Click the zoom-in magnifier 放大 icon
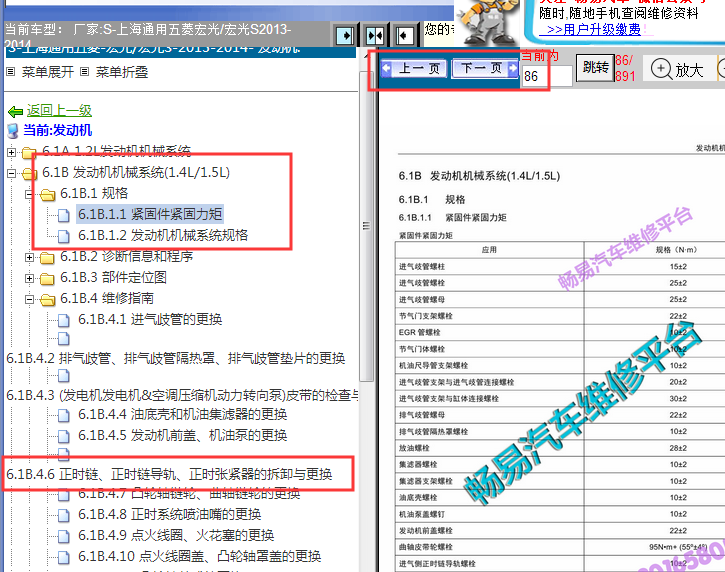 click(x=661, y=69)
